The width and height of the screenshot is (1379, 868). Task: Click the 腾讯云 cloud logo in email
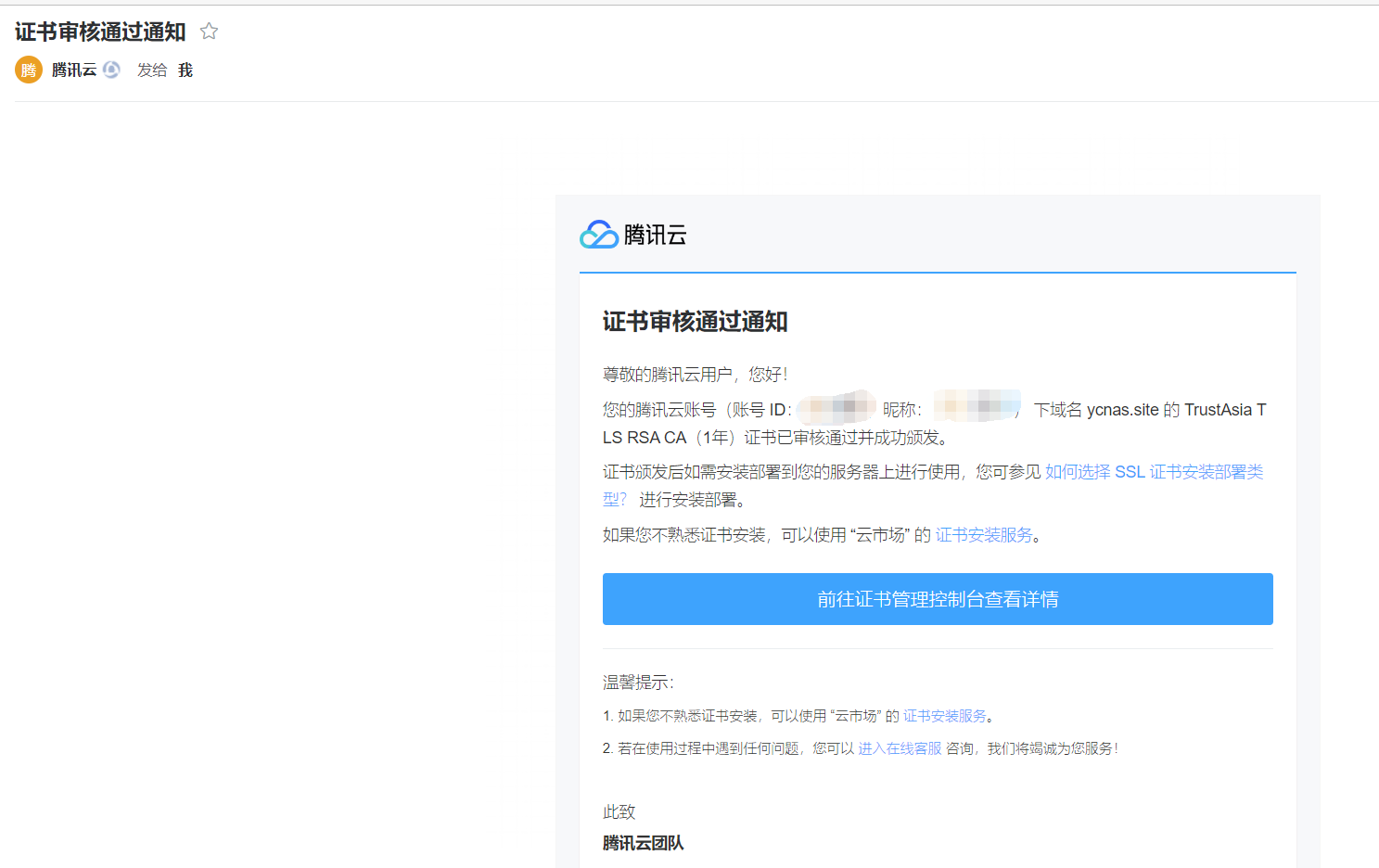click(x=633, y=235)
